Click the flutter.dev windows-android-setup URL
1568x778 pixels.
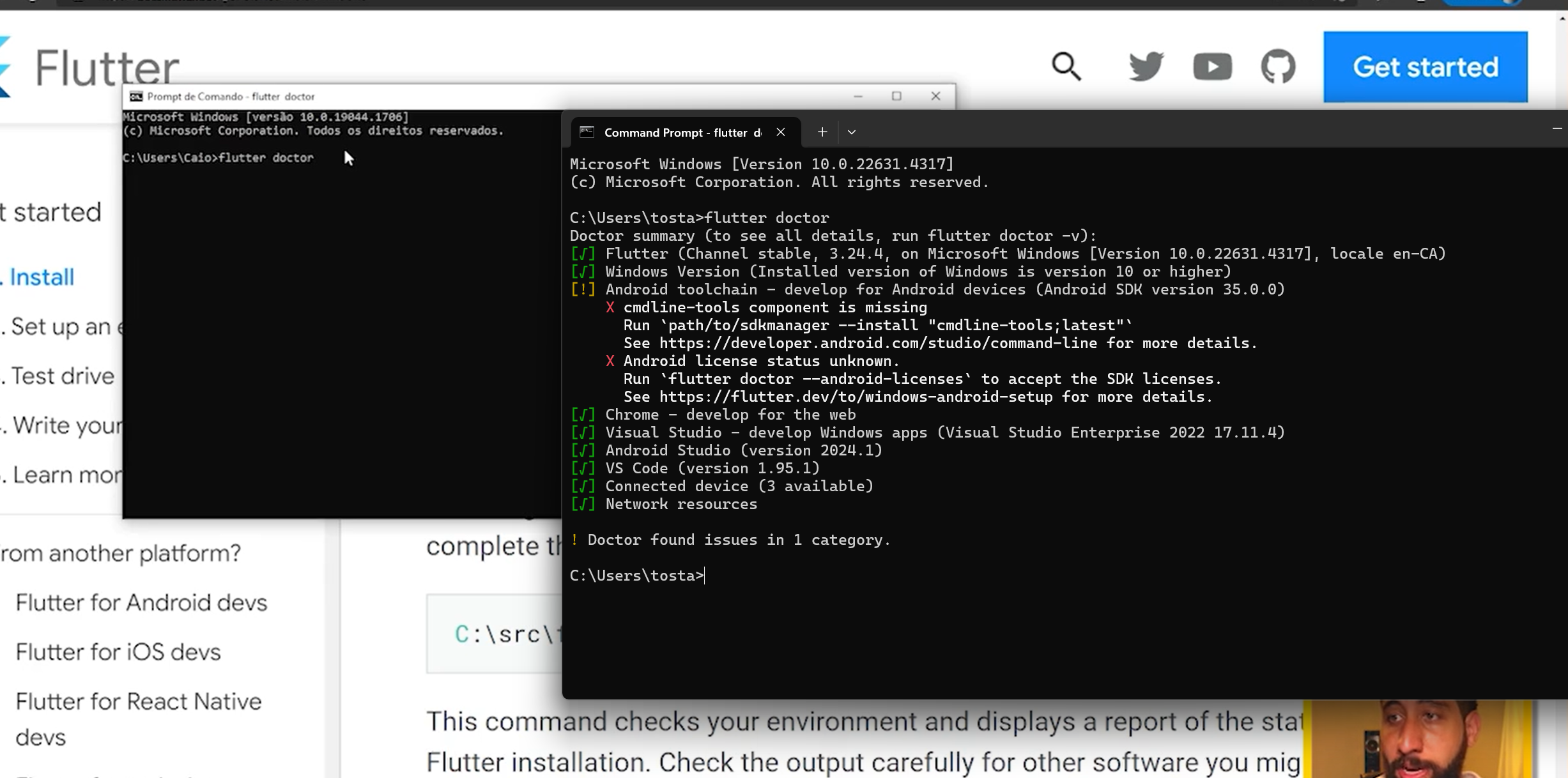[x=856, y=397]
